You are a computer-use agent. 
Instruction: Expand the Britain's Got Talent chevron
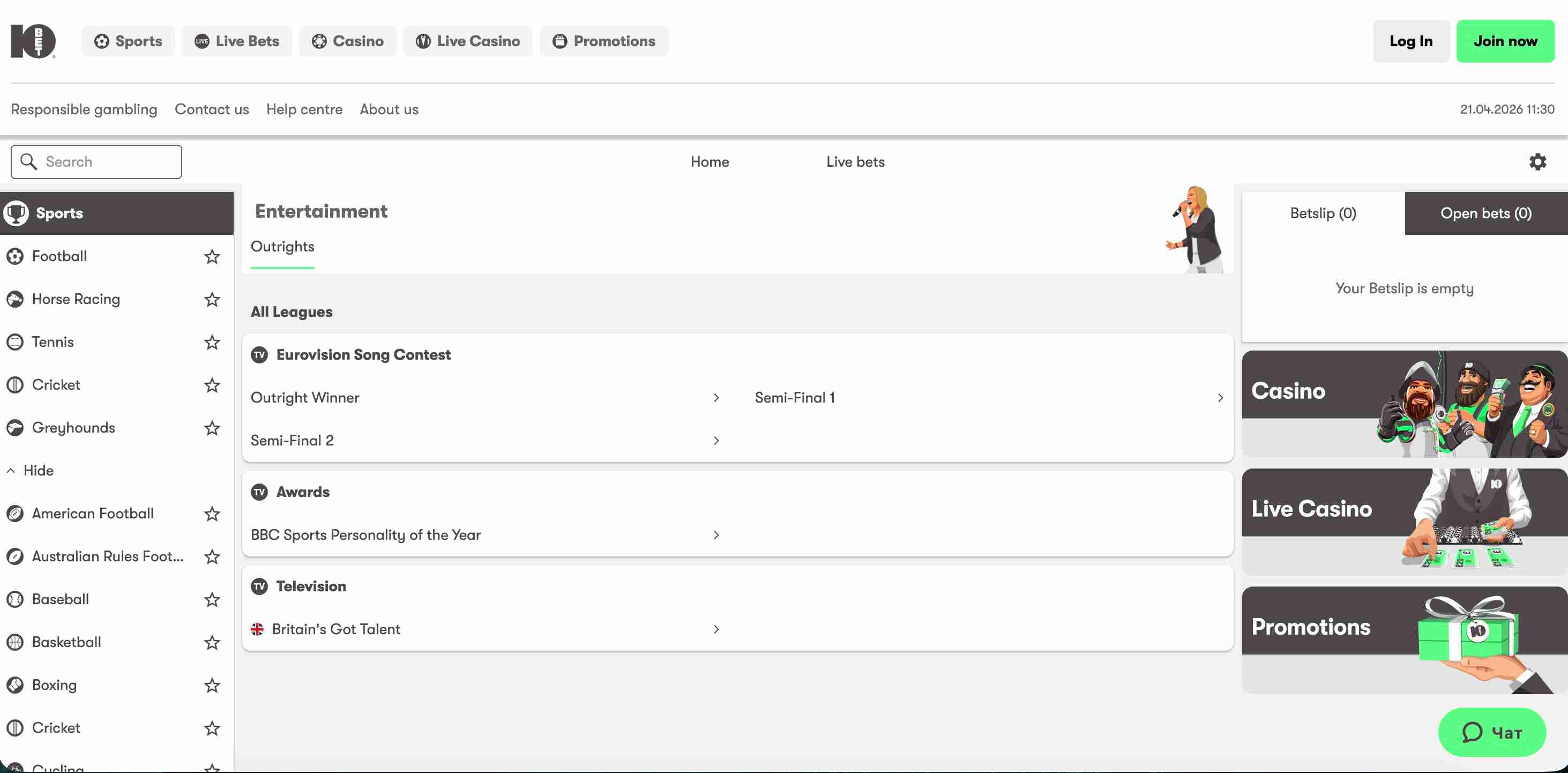click(716, 629)
